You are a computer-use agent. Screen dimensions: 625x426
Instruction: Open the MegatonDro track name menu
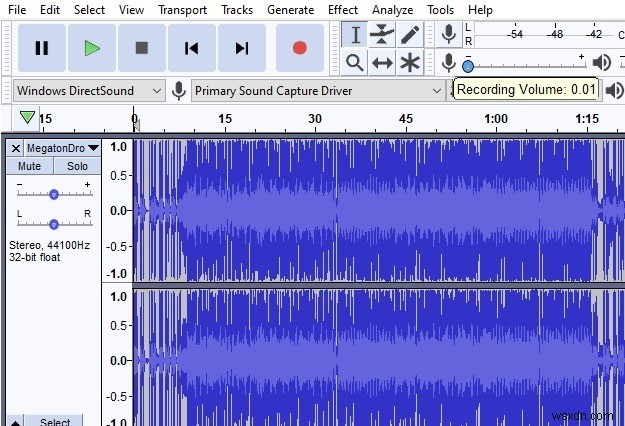tap(63, 148)
